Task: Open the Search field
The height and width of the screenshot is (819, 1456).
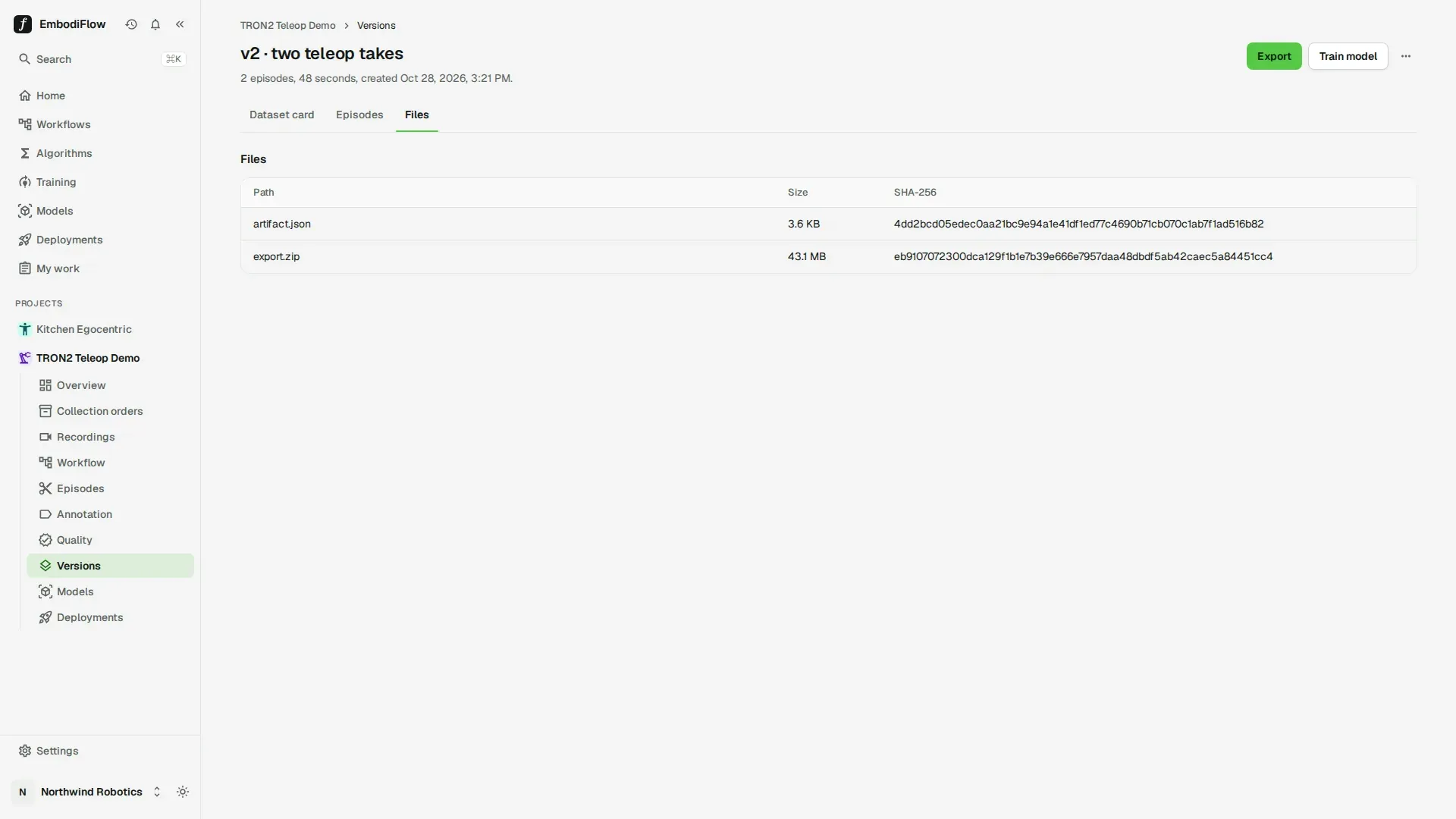Action: pos(100,59)
